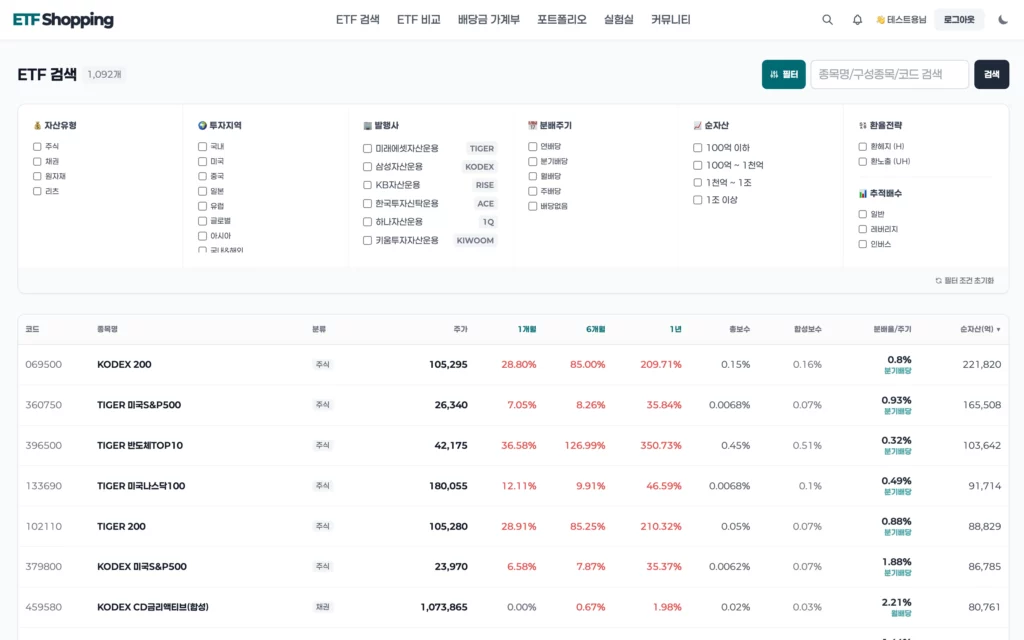The image size is (1024, 640).
Task: Focus the 종목명/구성종목/코드 검색 field
Action: (889, 74)
